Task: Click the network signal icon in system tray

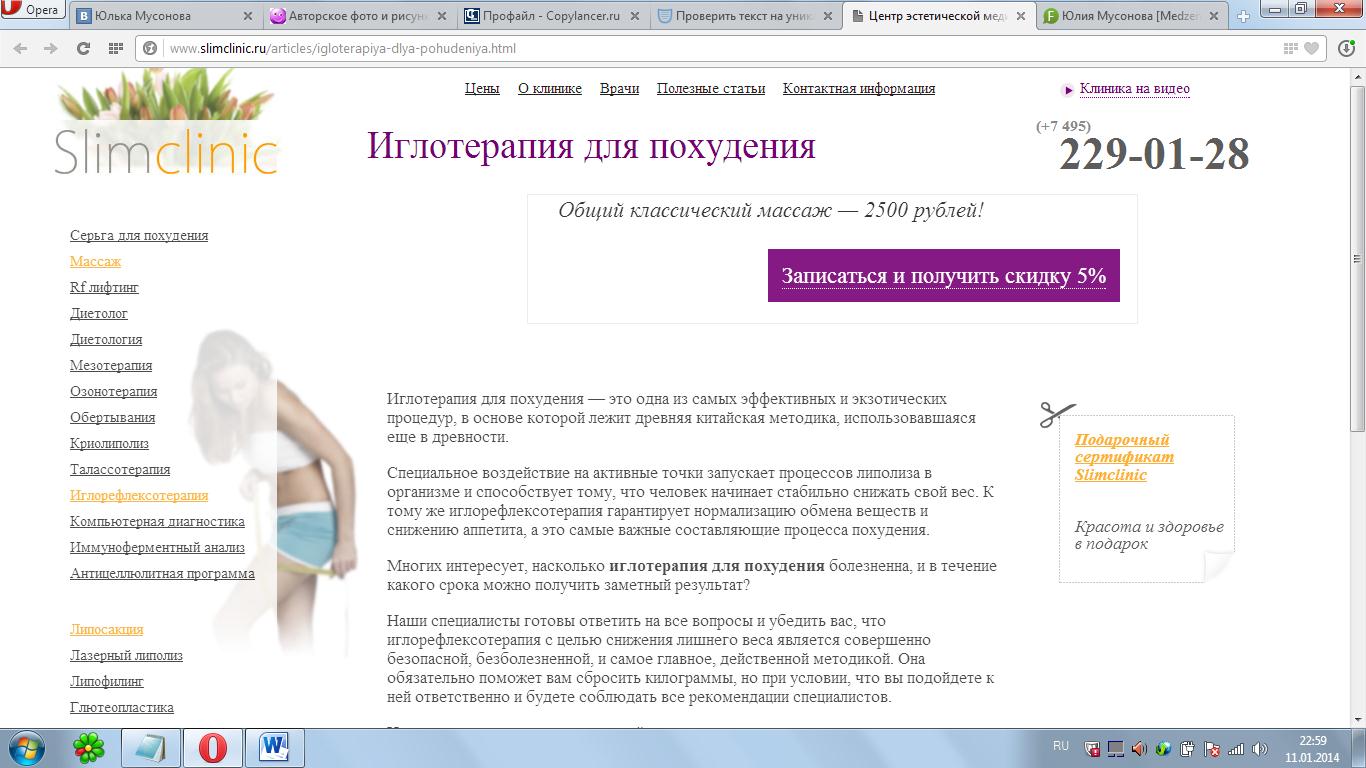Action: pos(1237,749)
